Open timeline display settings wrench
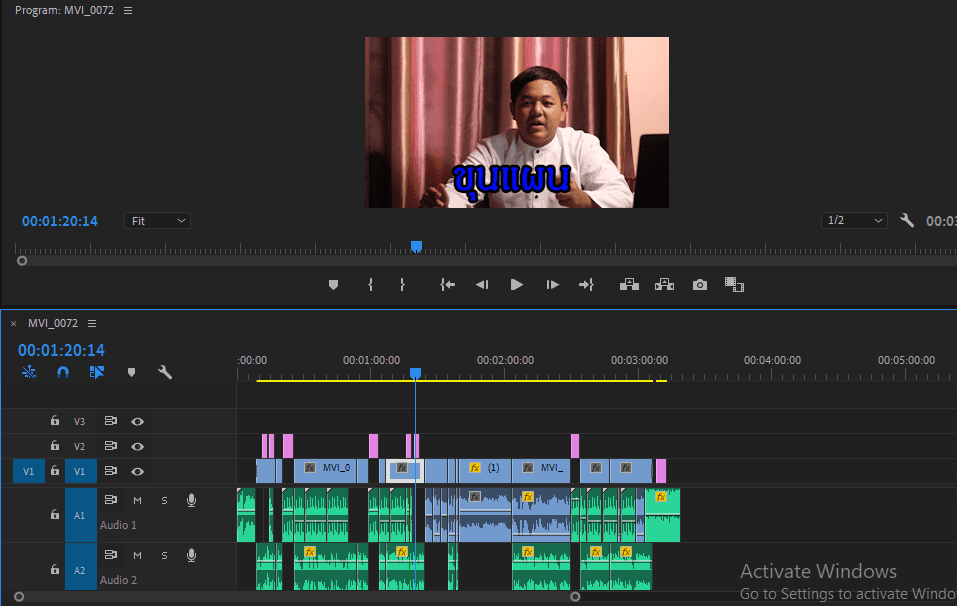Image resolution: width=957 pixels, height=606 pixels. tap(165, 372)
